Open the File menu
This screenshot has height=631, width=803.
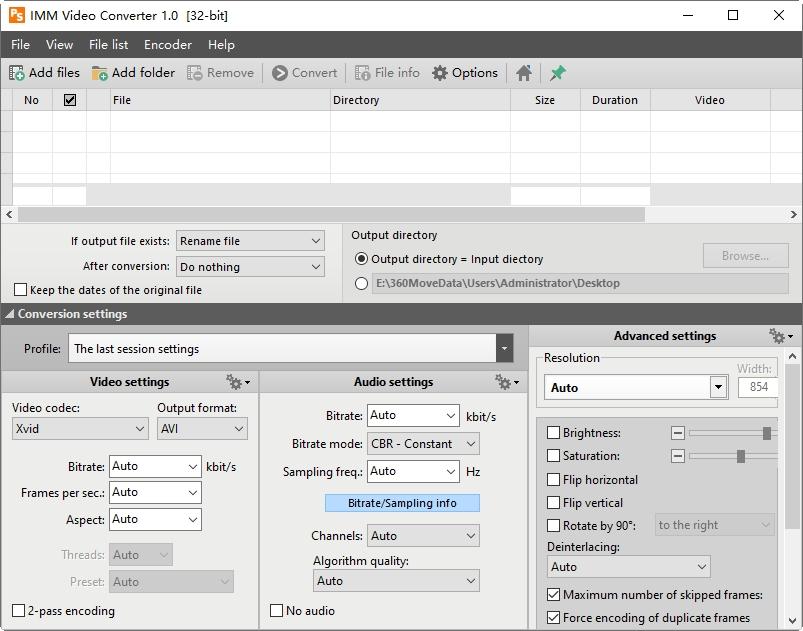tap(20, 45)
